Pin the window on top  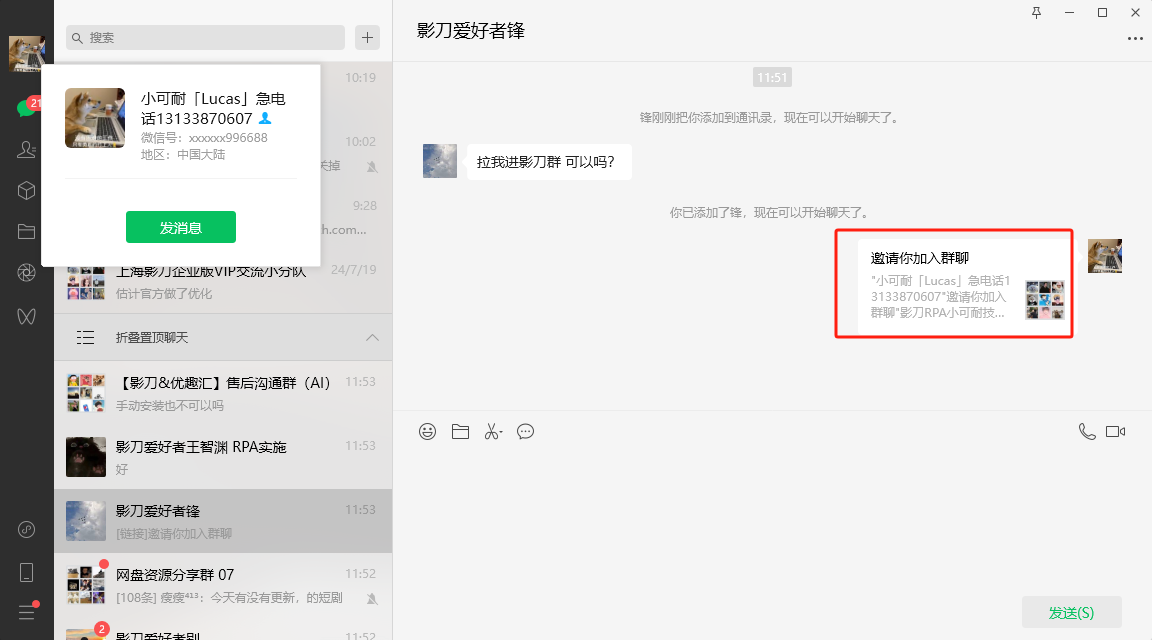[x=1037, y=12]
